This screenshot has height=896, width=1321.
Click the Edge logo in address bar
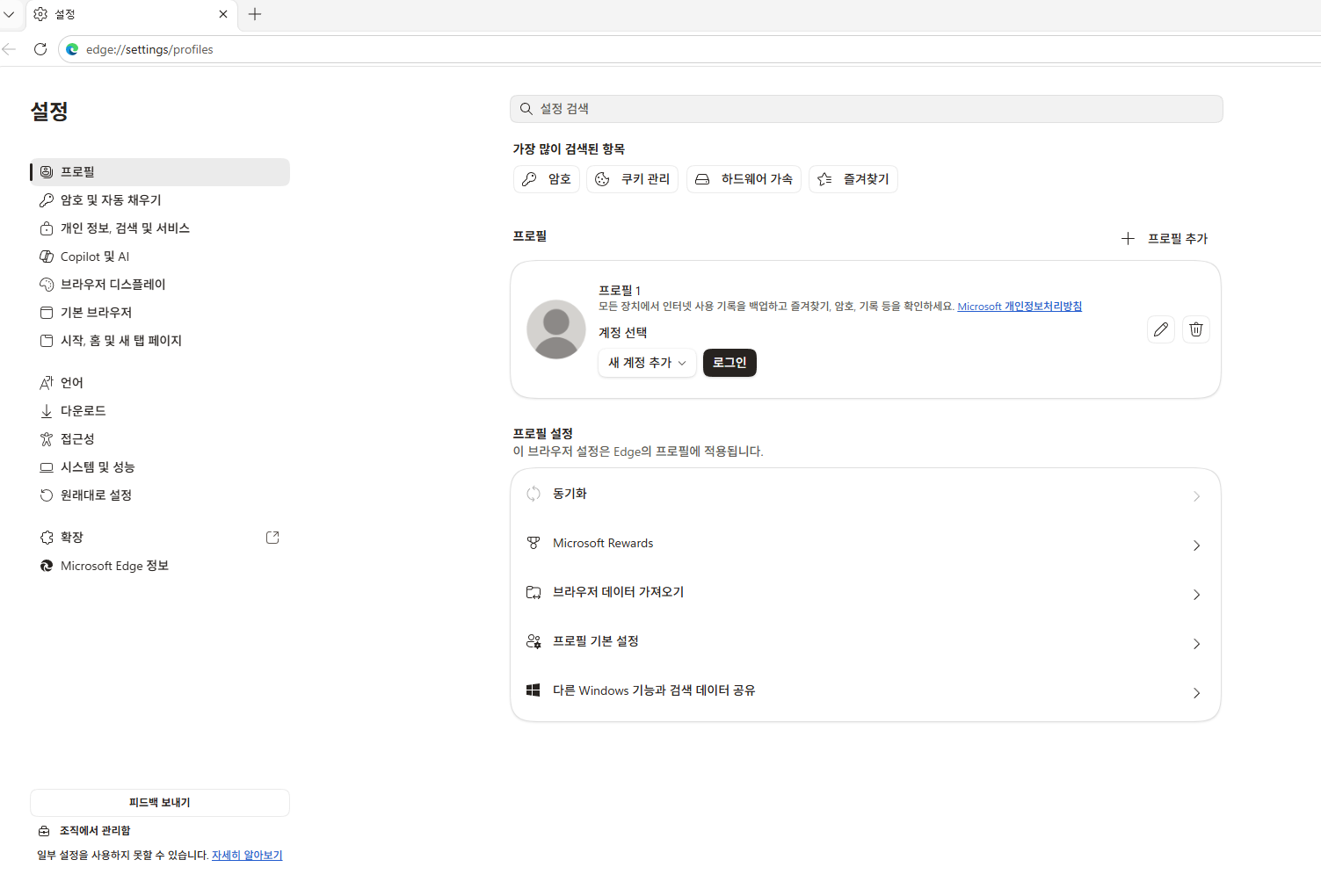pos(72,49)
